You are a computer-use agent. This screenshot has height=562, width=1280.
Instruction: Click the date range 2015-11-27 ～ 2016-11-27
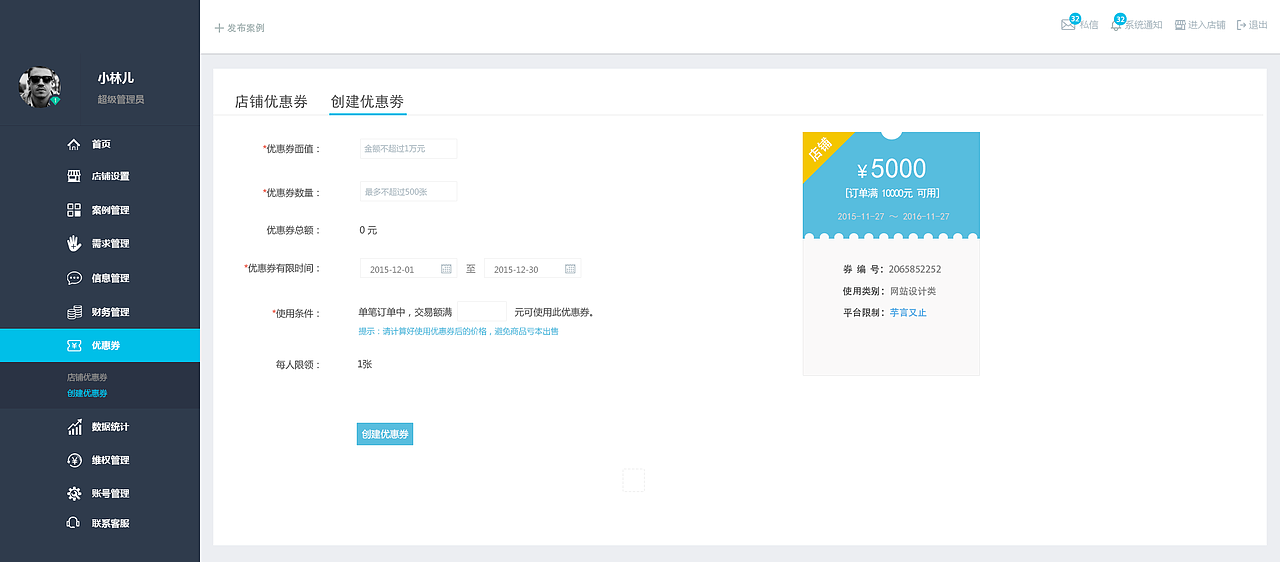coord(893,217)
